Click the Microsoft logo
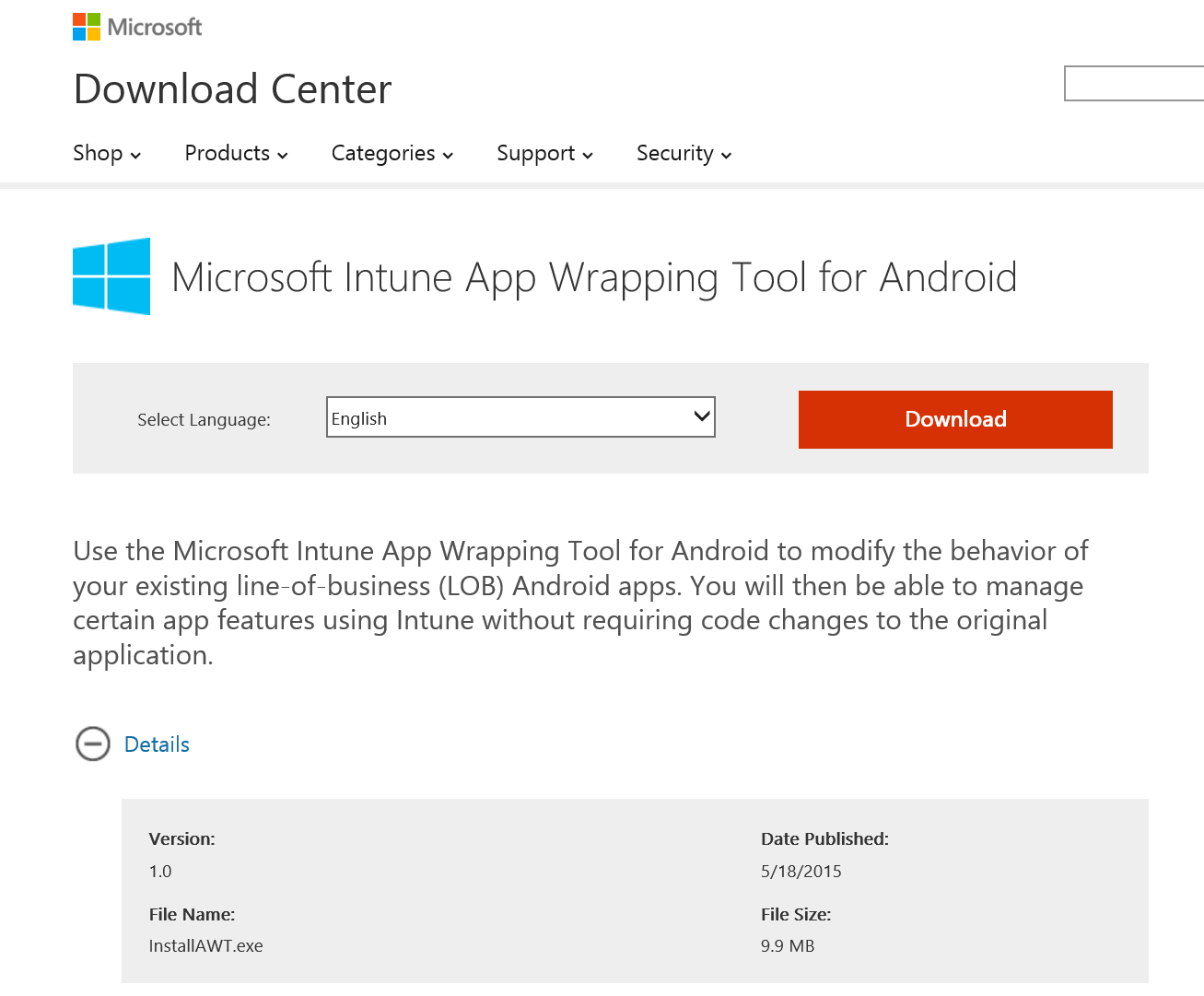The width and height of the screenshot is (1204, 996). click(136, 27)
